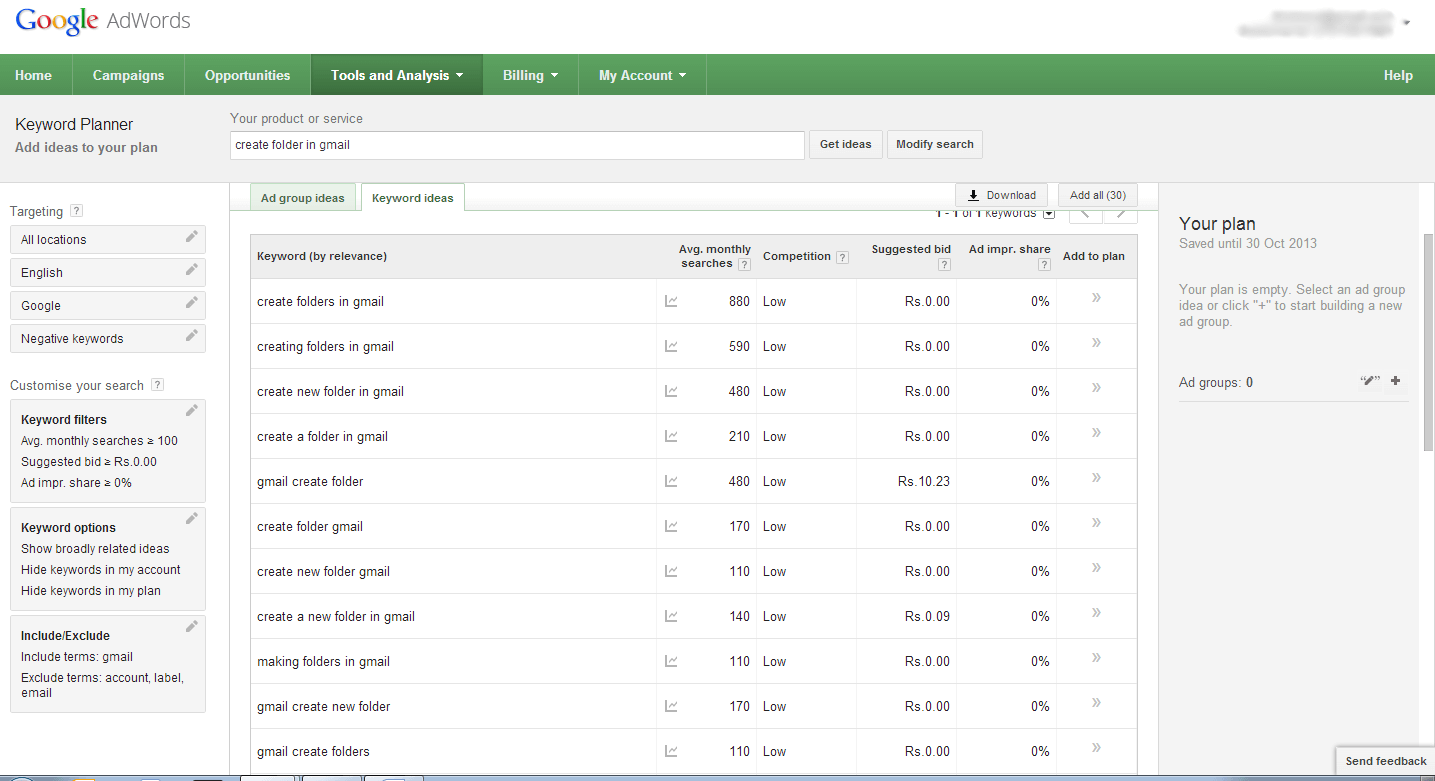Screen dimensions: 1435x781
Task: Download keyword ideas
Action: (x=1001, y=195)
